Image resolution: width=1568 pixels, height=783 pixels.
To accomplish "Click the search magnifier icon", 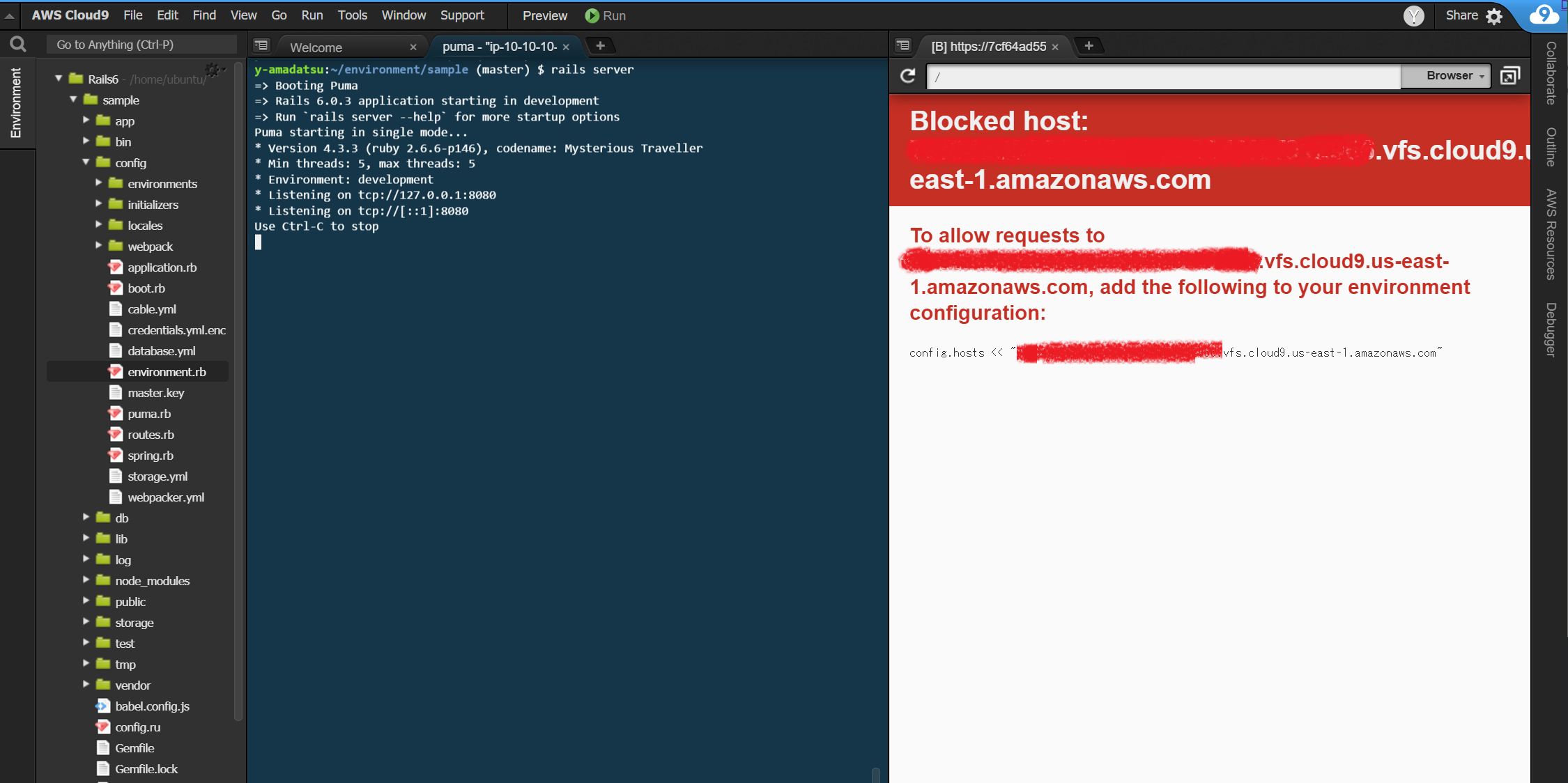I will pos(18,45).
